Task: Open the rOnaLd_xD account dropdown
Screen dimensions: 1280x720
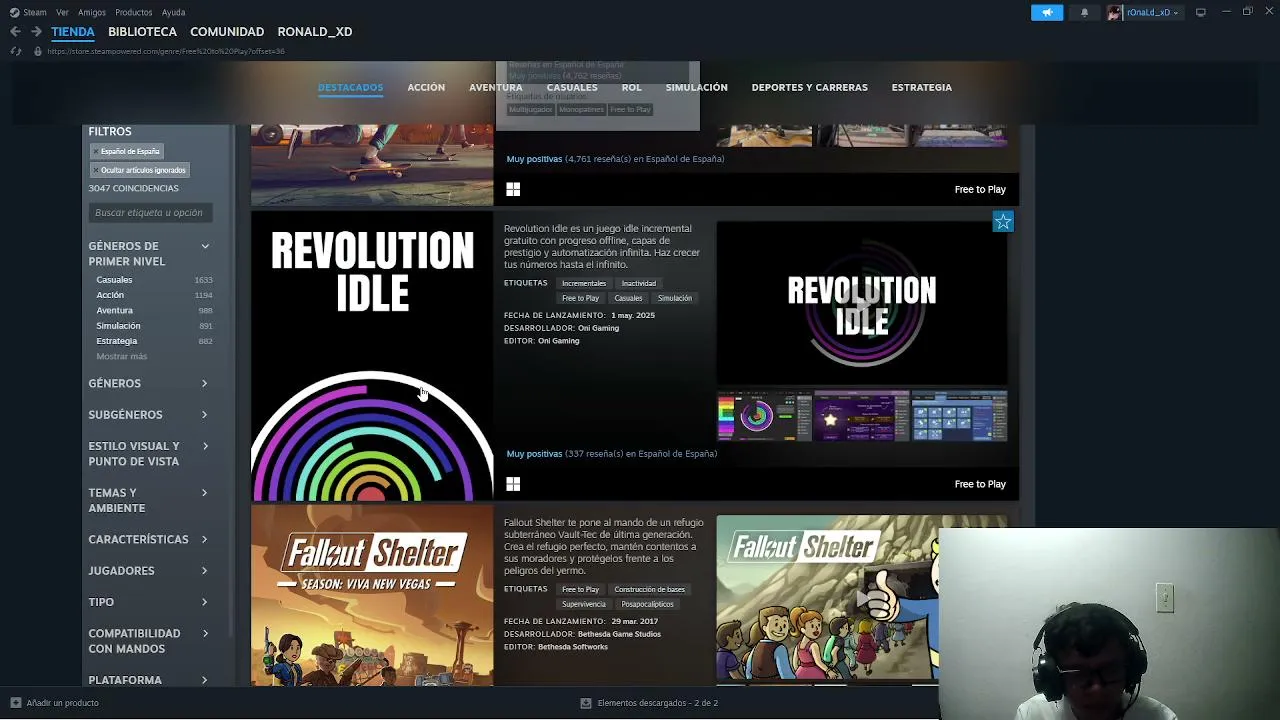Action: coord(1152,12)
